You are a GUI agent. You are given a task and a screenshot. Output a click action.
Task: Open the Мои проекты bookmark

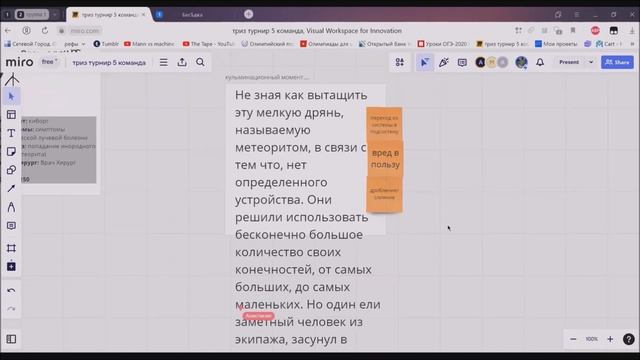[556, 44]
